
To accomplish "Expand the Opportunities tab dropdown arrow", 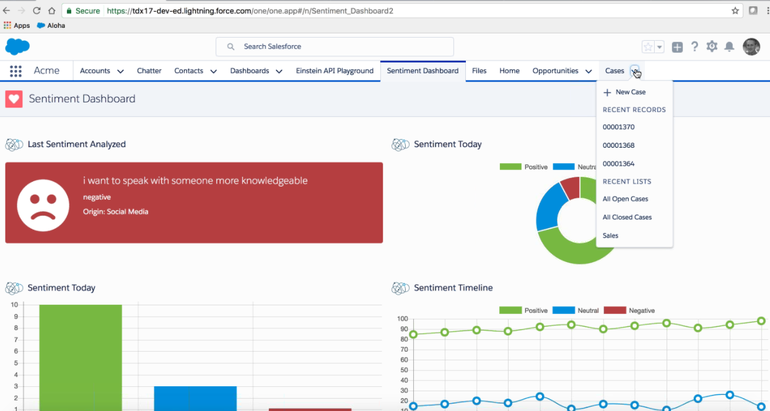I will click(588, 72).
